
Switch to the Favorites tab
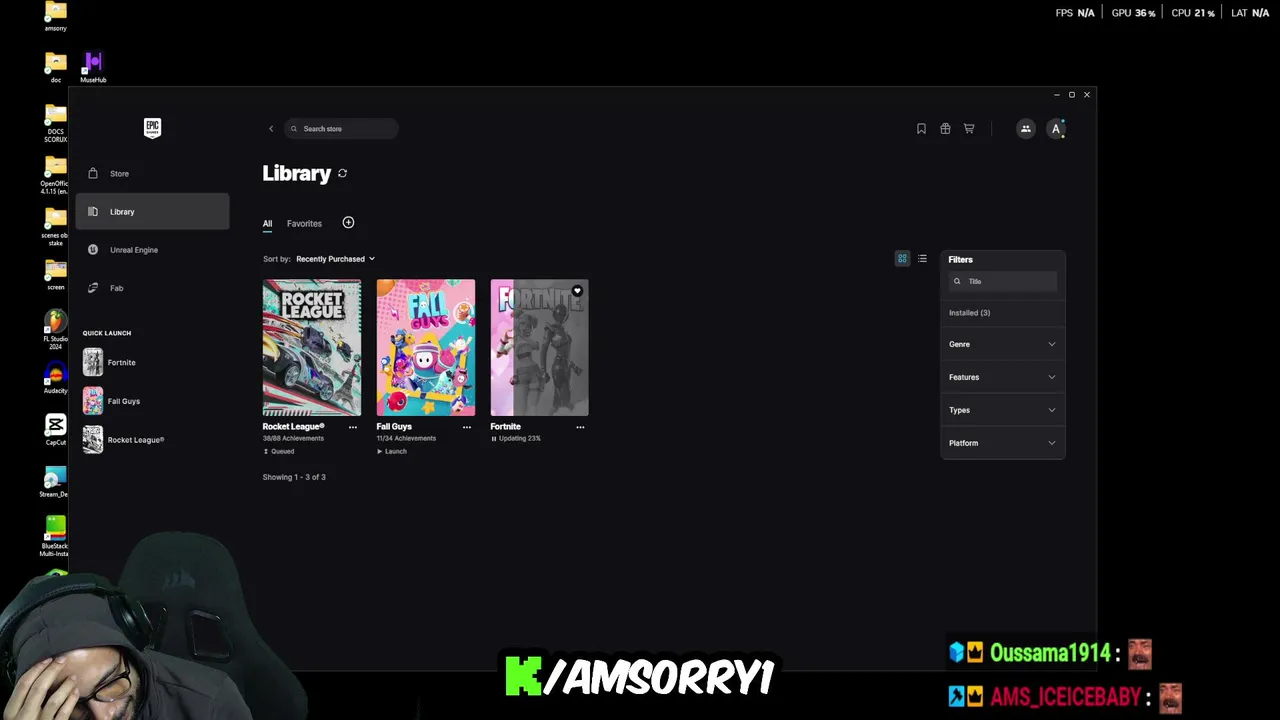pos(304,224)
